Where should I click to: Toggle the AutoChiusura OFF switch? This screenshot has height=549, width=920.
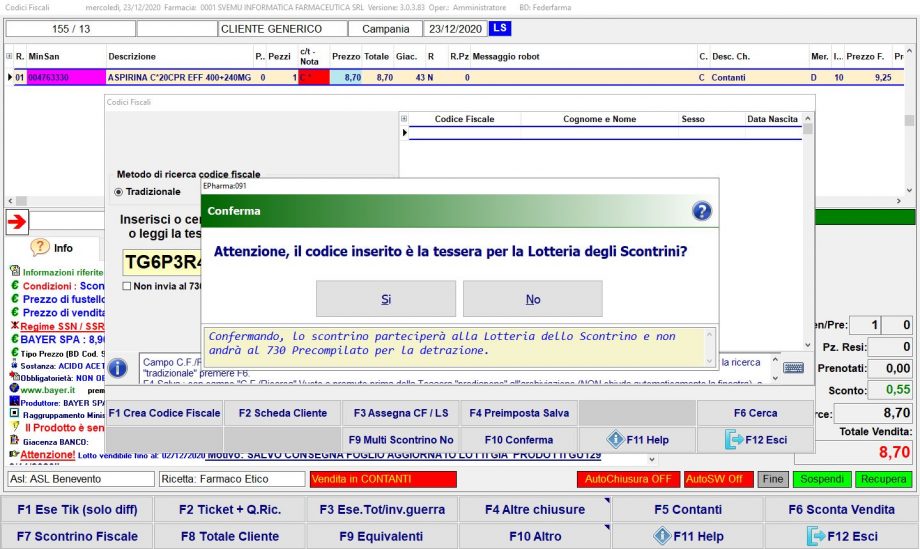click(627, 479)
